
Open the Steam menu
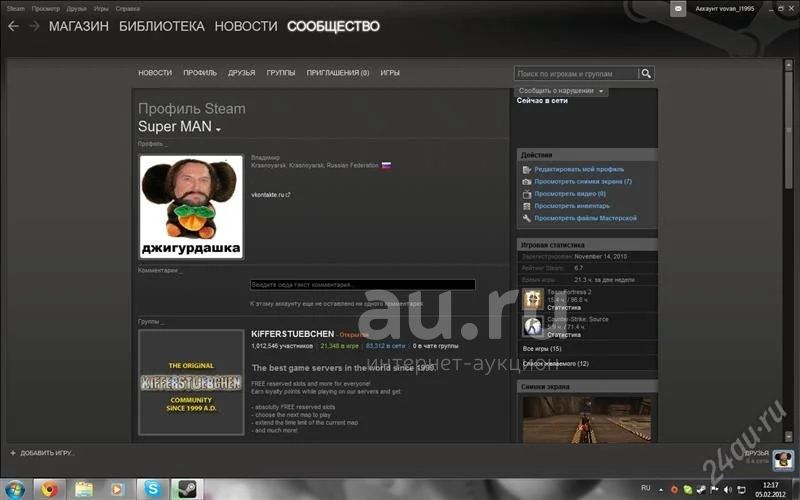[16, 9]
